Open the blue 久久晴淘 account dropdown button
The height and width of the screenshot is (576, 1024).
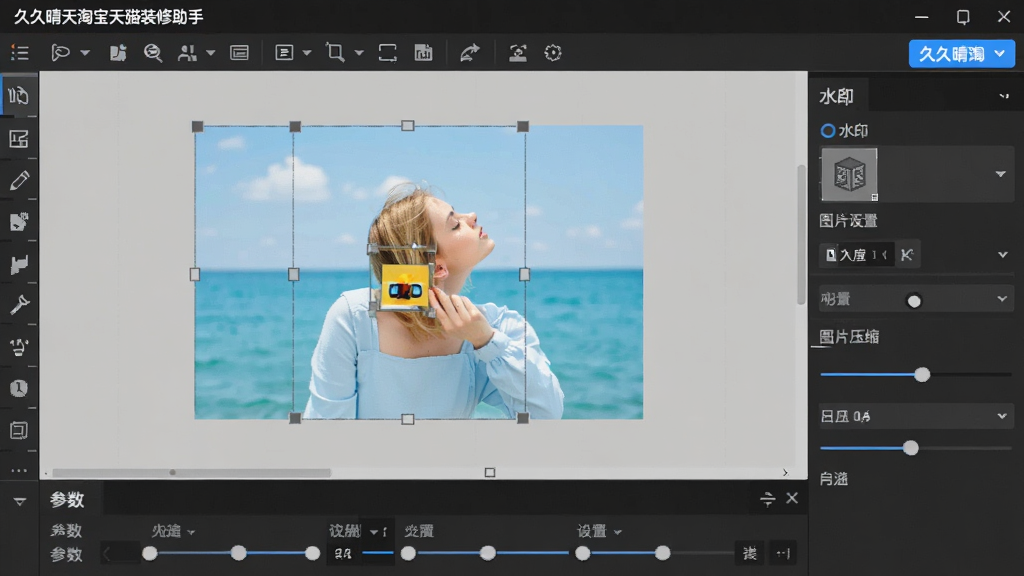pos(961,54)
